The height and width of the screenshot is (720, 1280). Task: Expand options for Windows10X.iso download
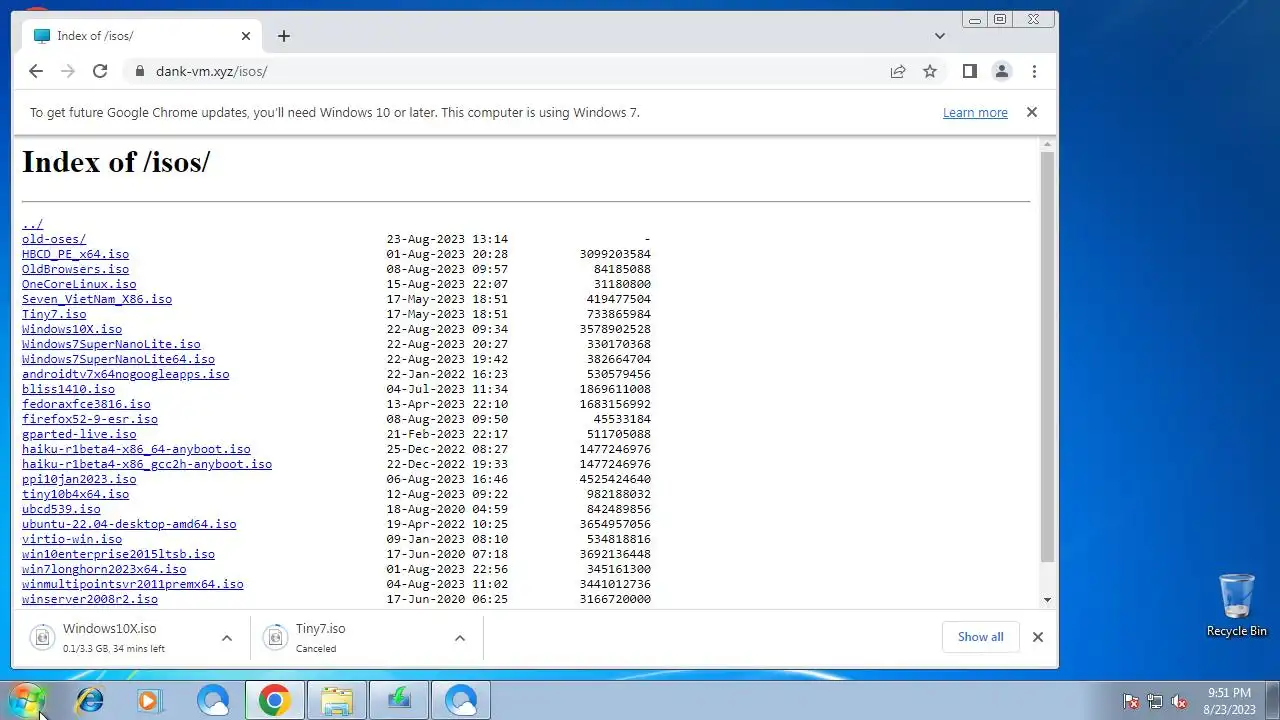click(227, 638)
